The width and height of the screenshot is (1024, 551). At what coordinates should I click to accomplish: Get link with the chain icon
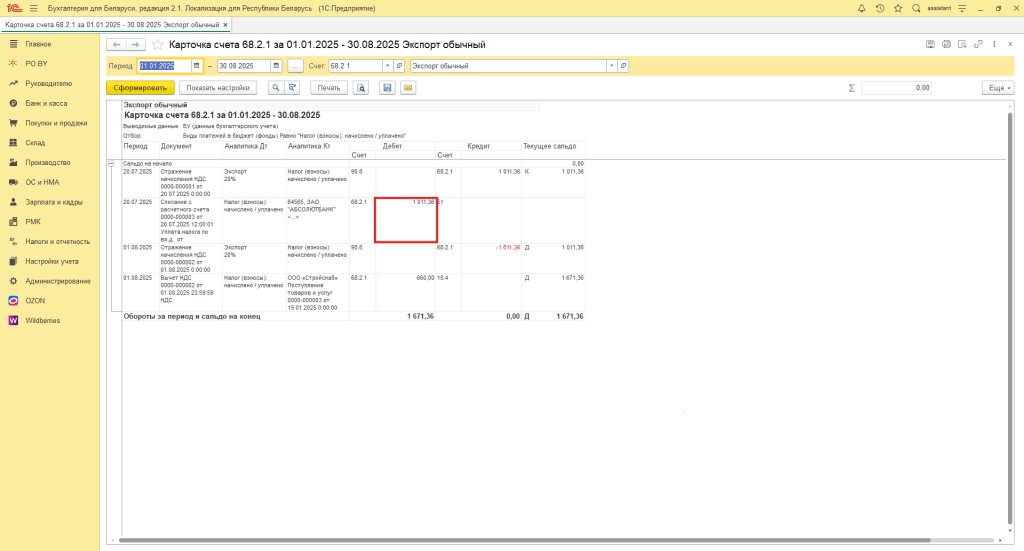[x=978, y=44]
